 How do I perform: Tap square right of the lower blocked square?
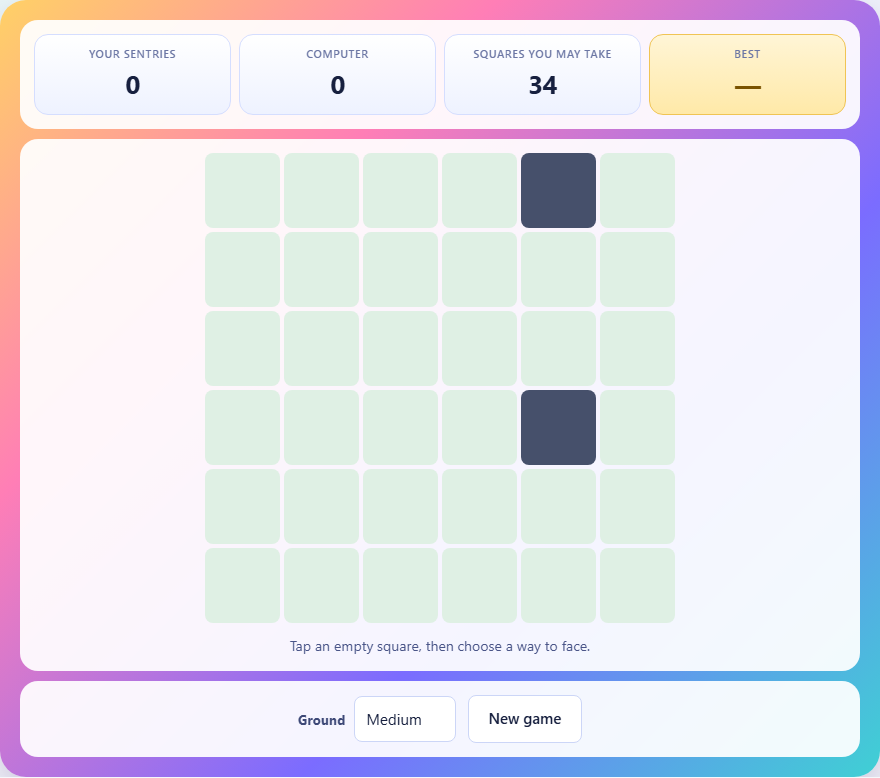pos(638,428)
